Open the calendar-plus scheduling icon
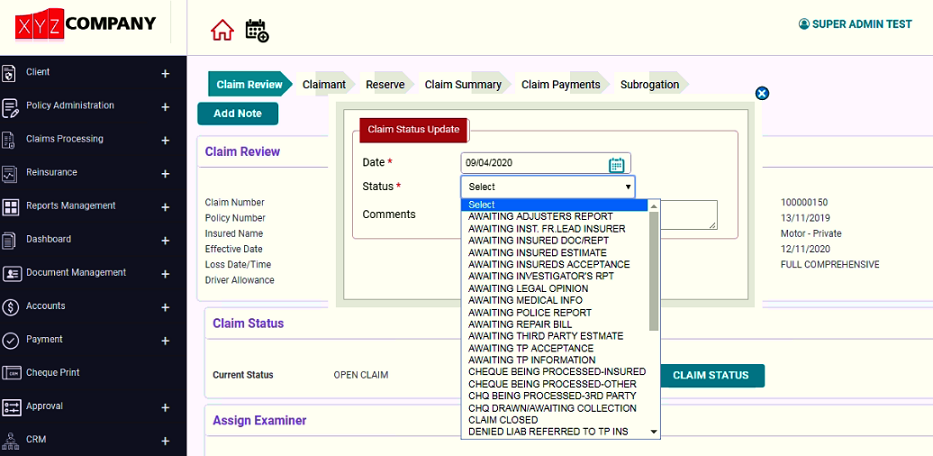The width and height of the screenshot is (933, 456). [x=257, y=30]
